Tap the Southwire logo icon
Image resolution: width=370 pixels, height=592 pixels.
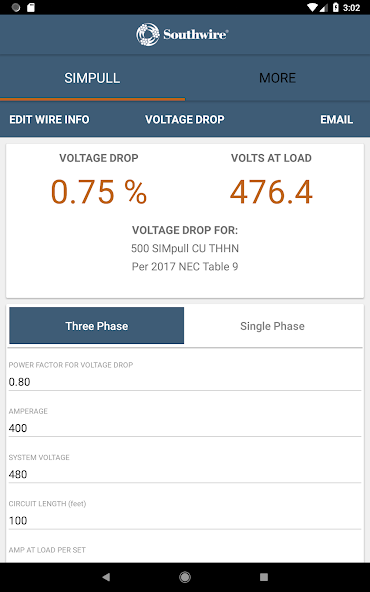pyautogui.click(x=148, y=34)
